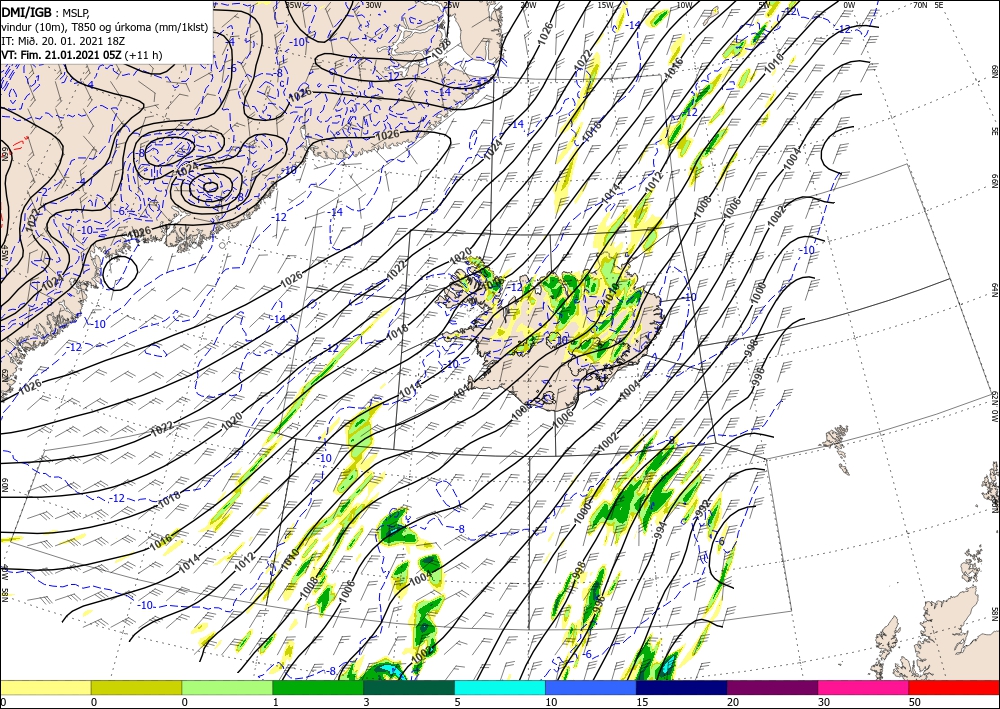1000x709 pixels.
Task: Click the red 50+ mm legend swatch
Action: click(x=954, y=687)
